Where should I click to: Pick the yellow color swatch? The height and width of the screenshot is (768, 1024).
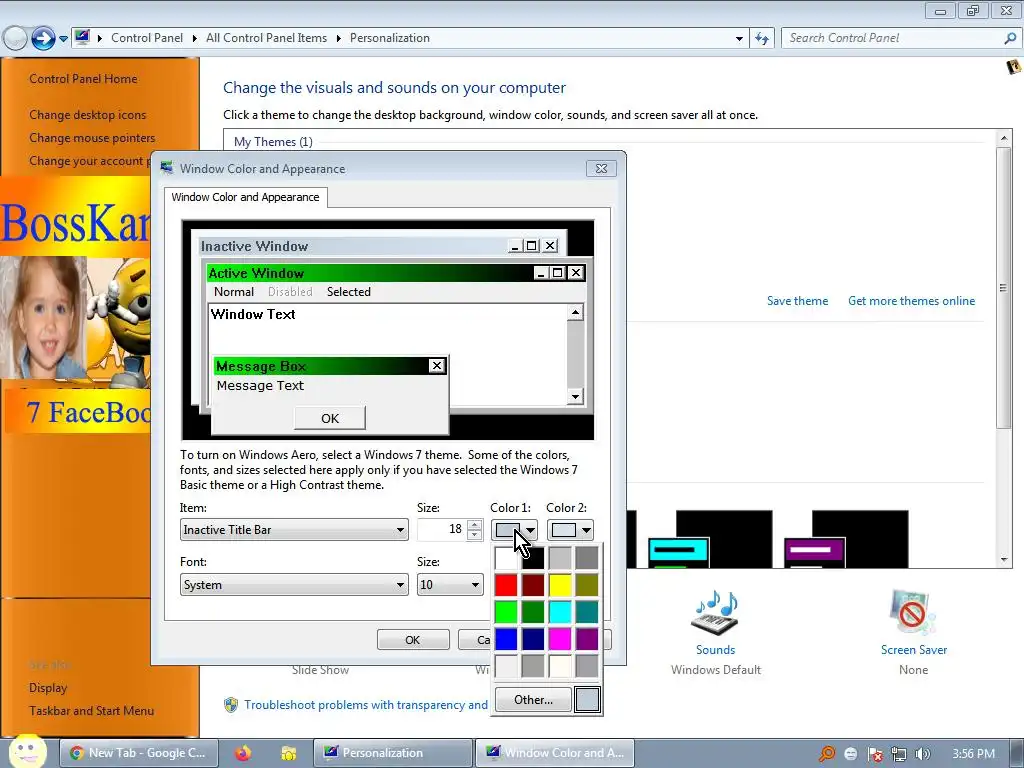(560, 585)
